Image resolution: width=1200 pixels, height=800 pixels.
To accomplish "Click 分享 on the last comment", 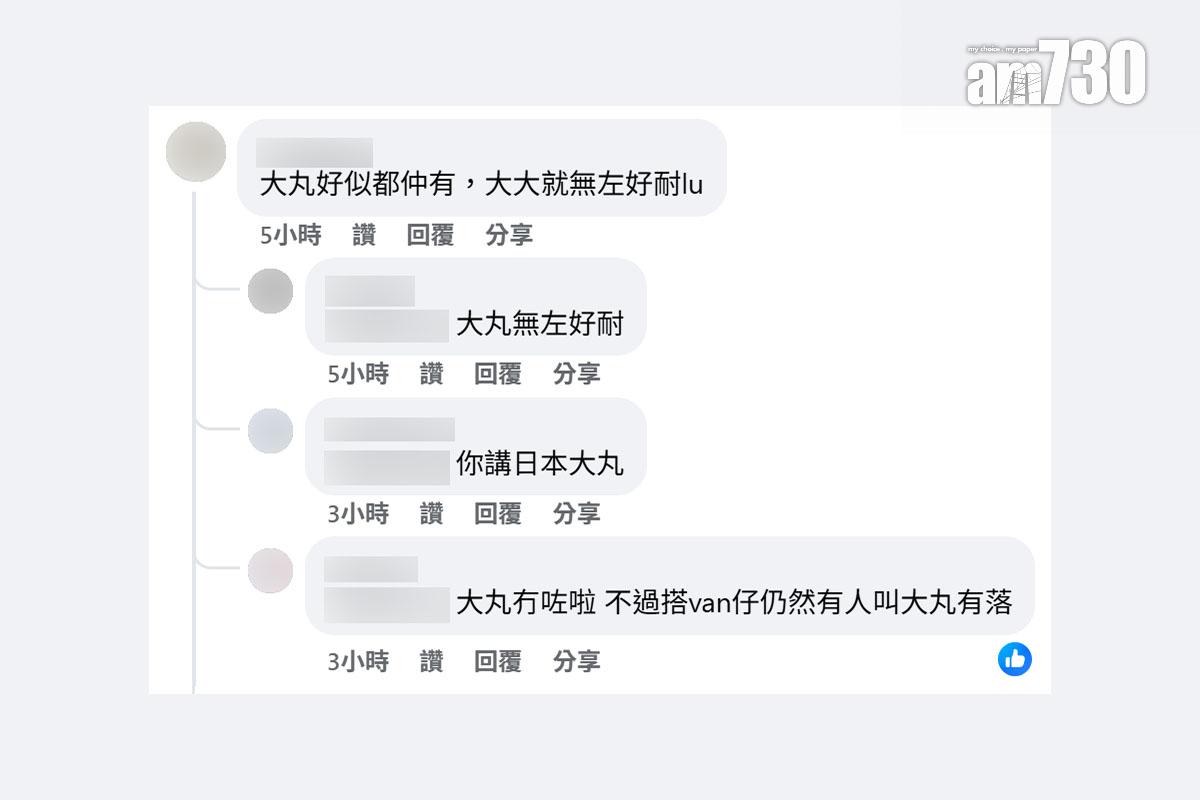I will coord(577,661).
